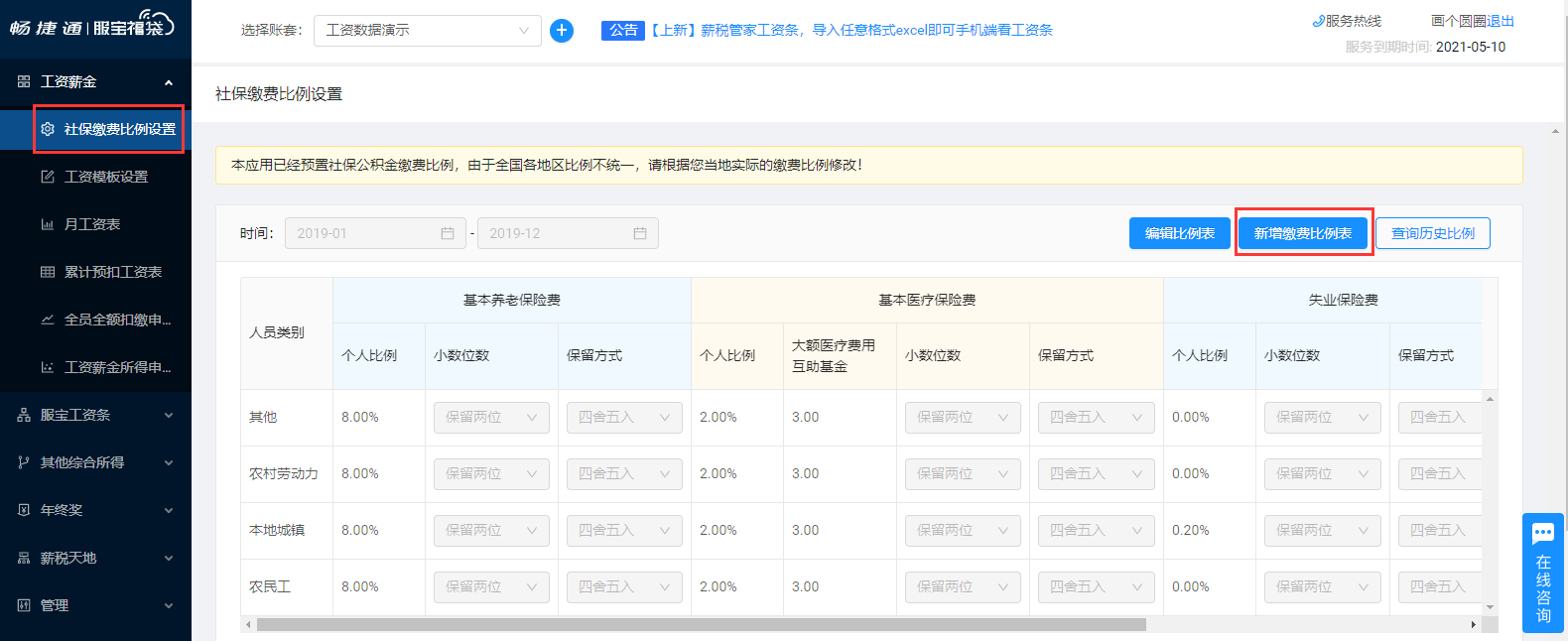Open the 全员全额扣缴申报 menu item
This screenshot has height=641, width=1568.
pos(117,320)
